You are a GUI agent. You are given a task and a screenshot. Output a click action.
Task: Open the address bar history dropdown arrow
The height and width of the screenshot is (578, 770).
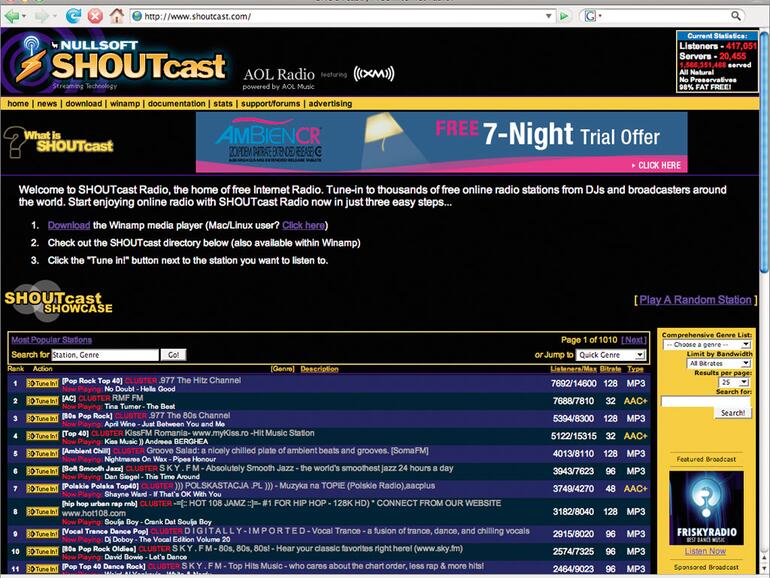(549, 16)
